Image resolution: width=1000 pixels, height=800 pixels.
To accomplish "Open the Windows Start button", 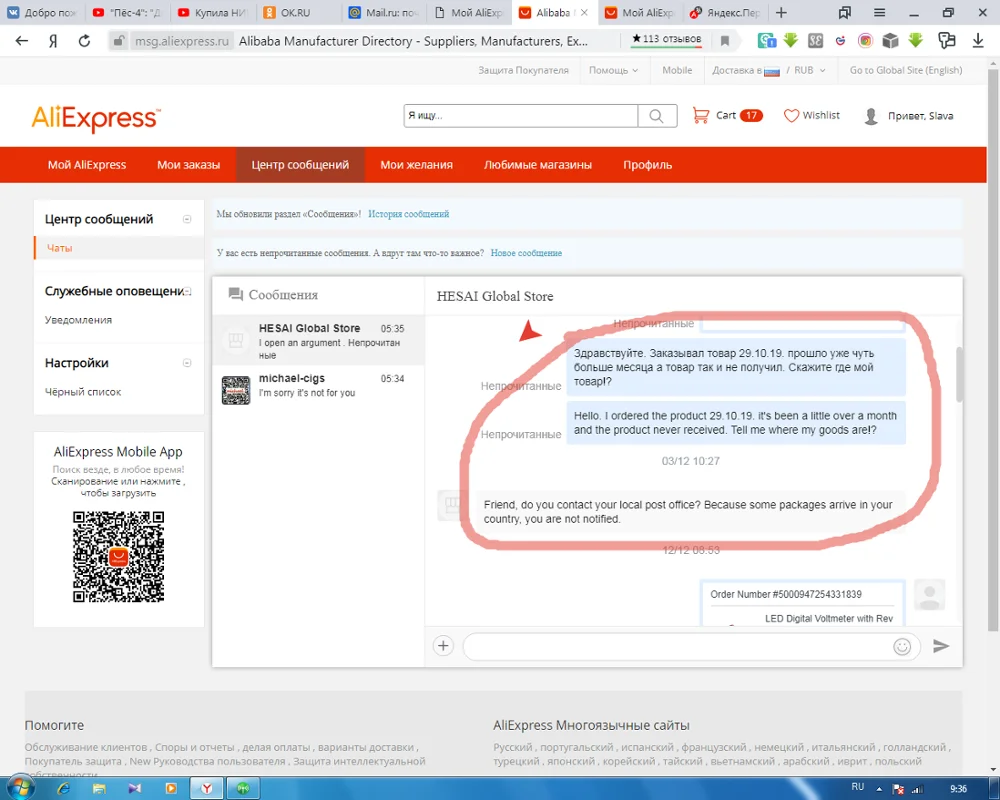I will [19, 789].
